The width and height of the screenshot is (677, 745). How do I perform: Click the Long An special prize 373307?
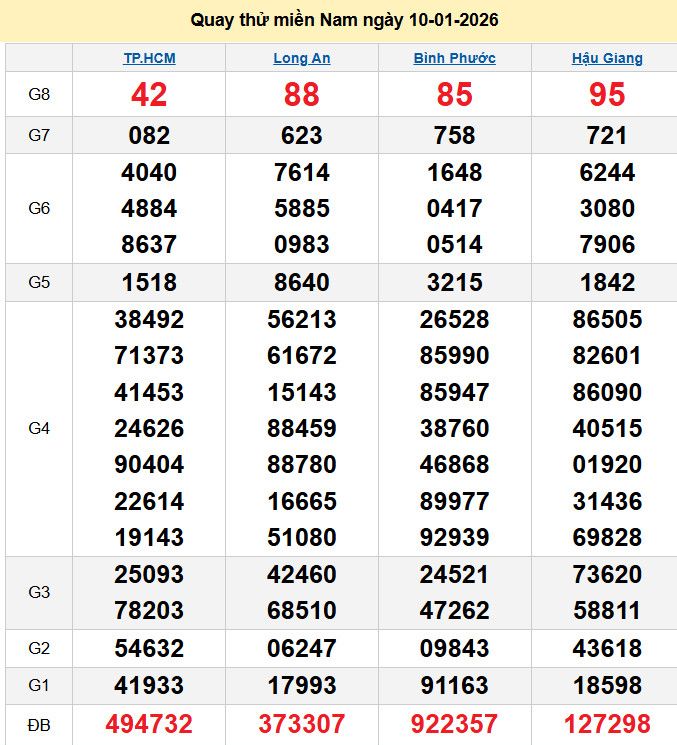point(302,724)
